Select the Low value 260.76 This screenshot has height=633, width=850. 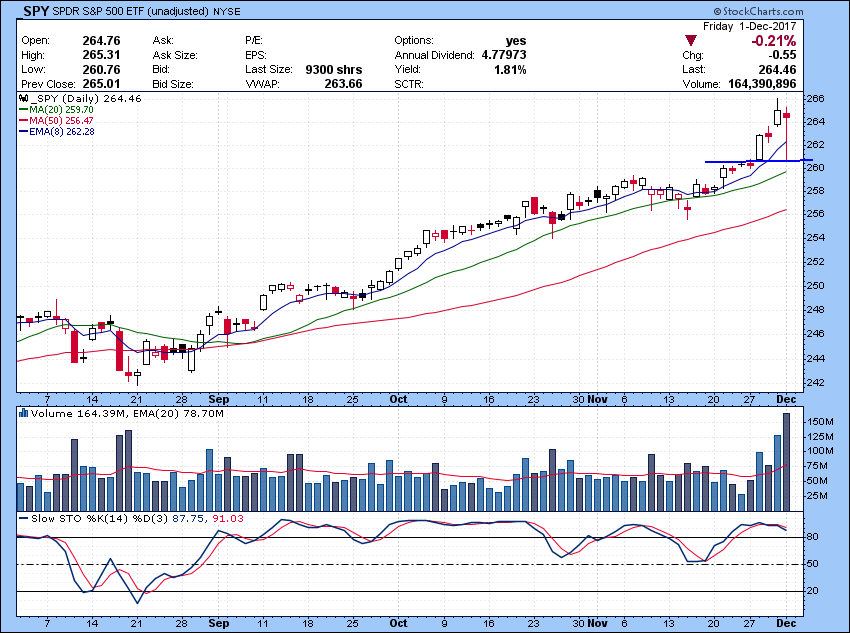[x=101, y=69]
